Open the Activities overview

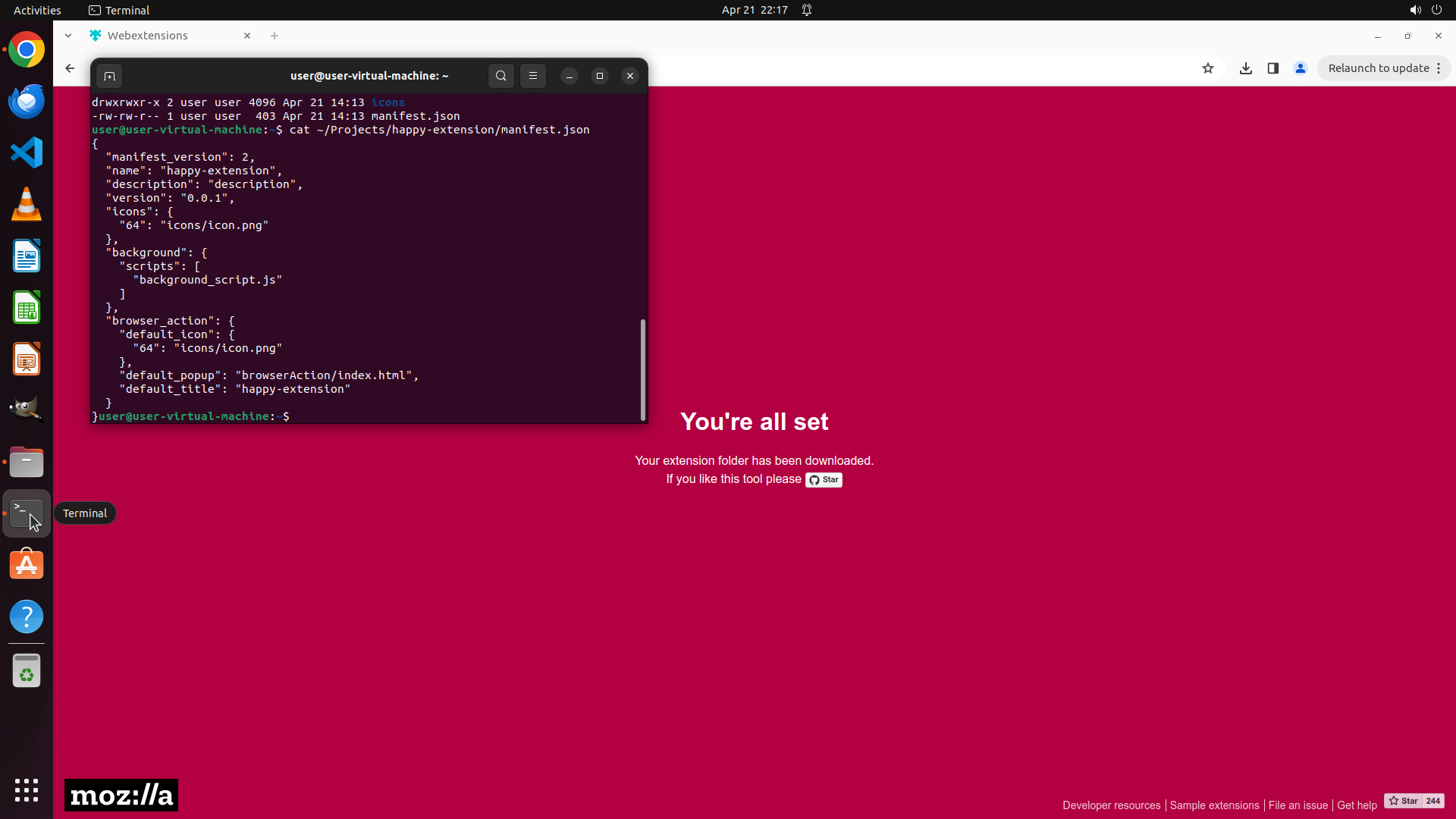(37, 10)
